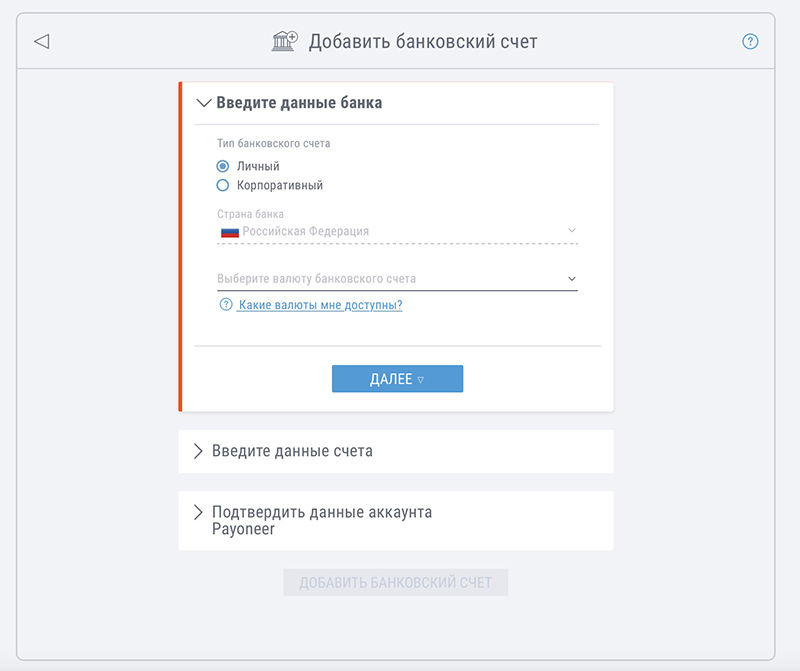Click the question icon beside currencies link
The image size is (800, 671).
[226, 305]
